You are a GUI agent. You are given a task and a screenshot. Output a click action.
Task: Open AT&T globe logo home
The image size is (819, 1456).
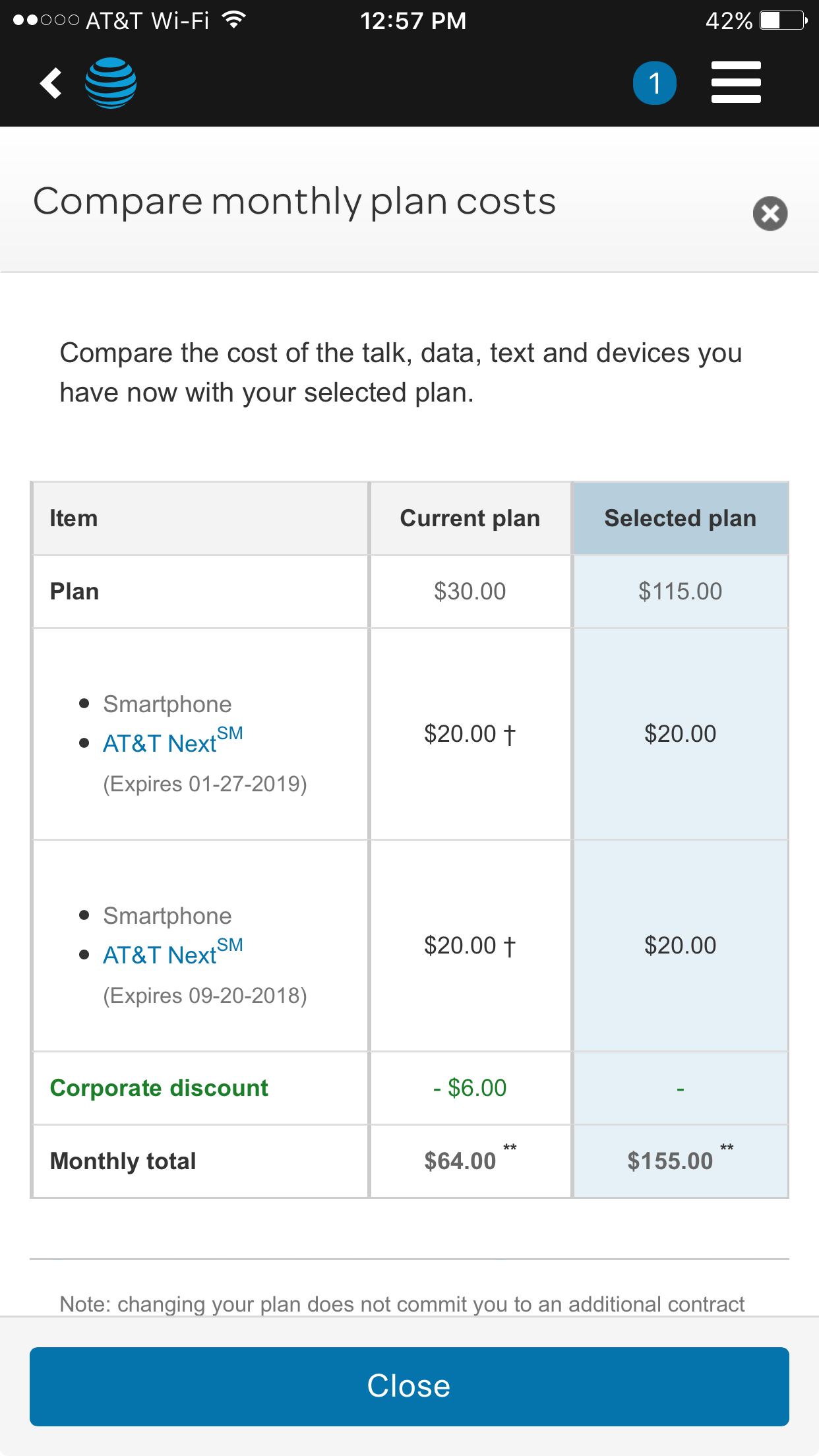click(x=111, y=83)
